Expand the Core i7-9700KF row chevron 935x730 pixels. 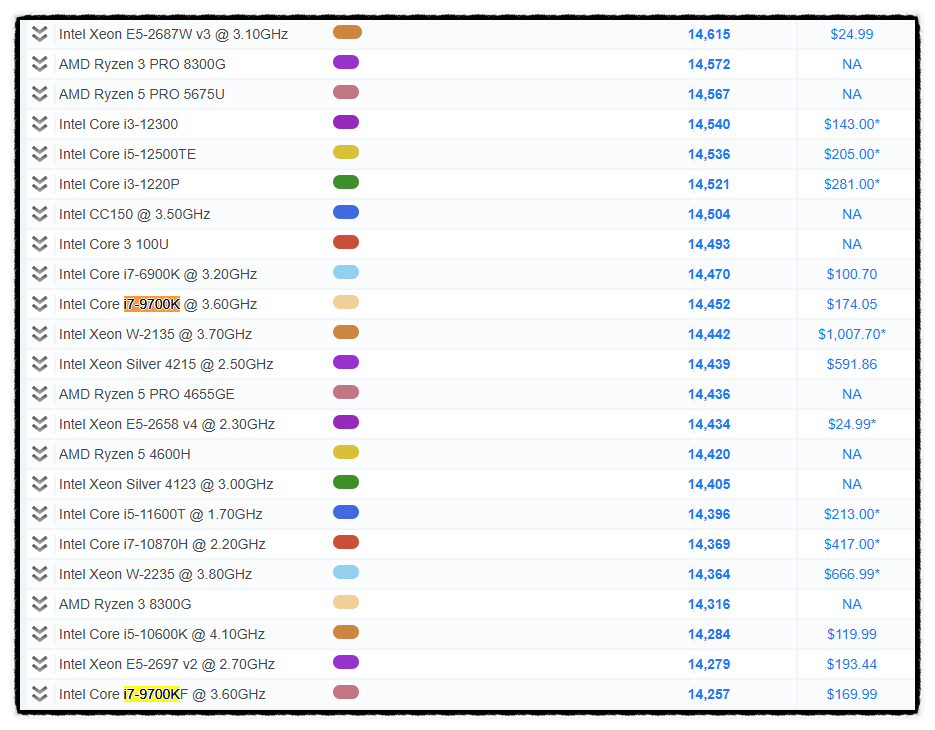coord(39,694)
